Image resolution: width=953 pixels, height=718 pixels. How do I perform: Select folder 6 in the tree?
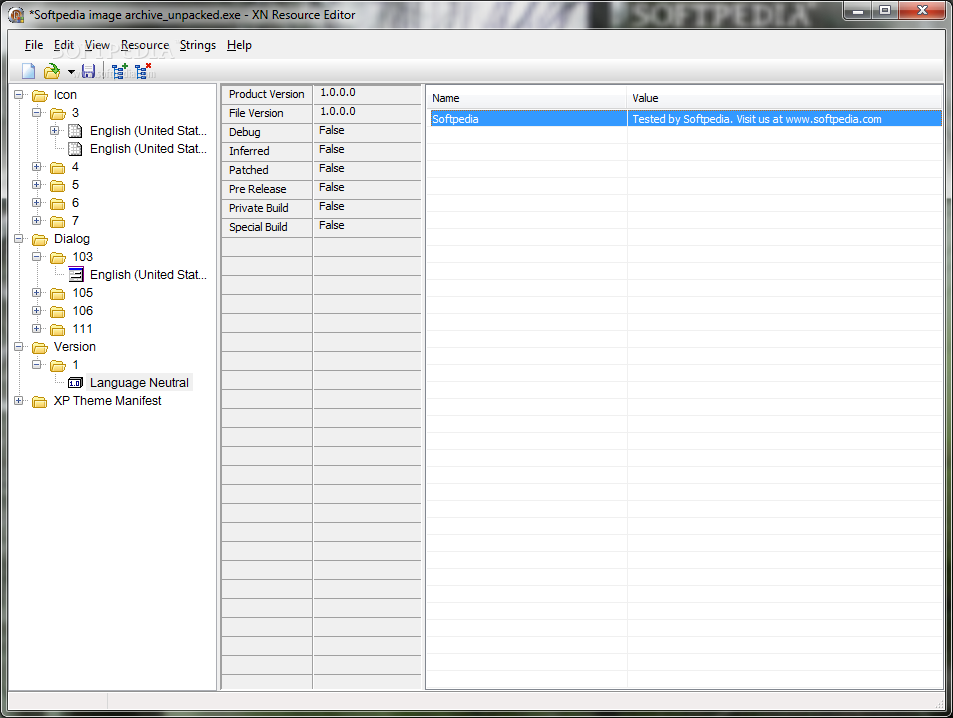[75, 202]
